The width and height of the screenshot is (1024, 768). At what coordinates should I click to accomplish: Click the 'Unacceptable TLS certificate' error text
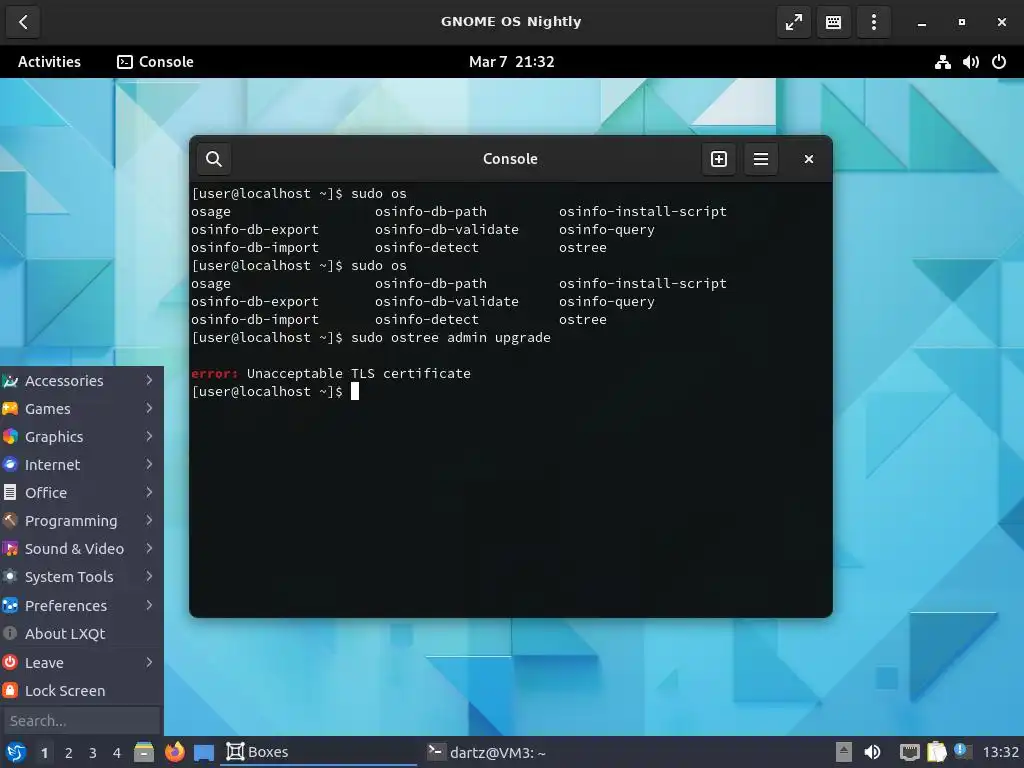coord(359,374)
